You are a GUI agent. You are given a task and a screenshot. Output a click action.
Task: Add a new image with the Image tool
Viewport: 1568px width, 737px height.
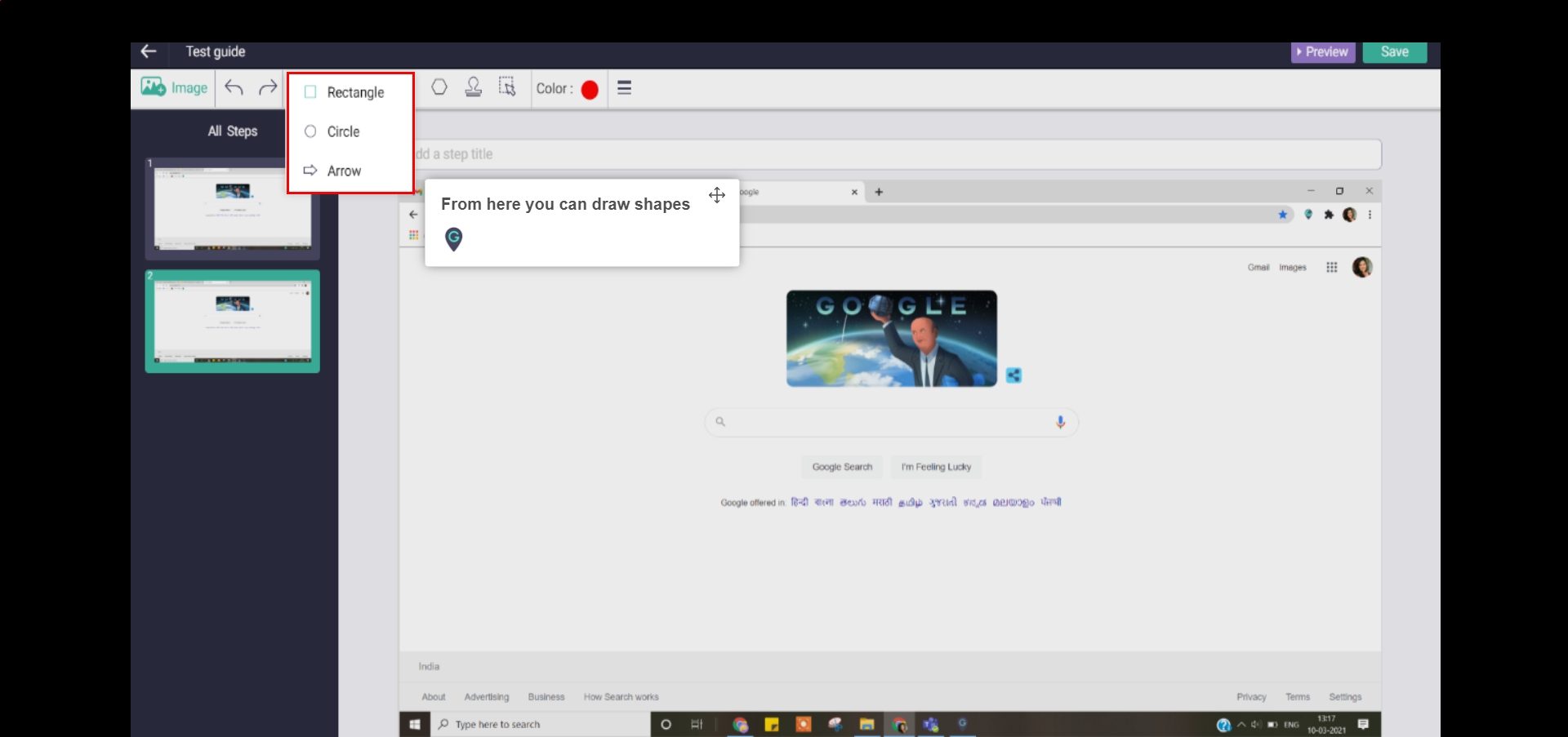(174, 87)
